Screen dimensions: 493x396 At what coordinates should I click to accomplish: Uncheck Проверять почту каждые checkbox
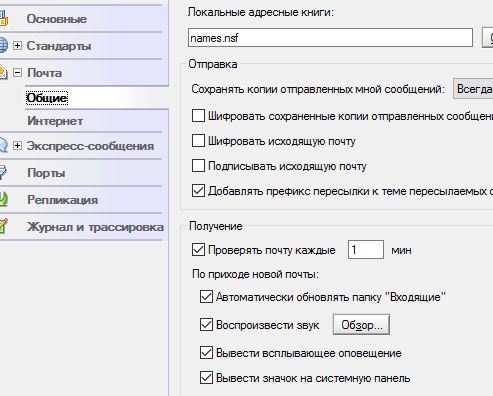pos(198,250)
